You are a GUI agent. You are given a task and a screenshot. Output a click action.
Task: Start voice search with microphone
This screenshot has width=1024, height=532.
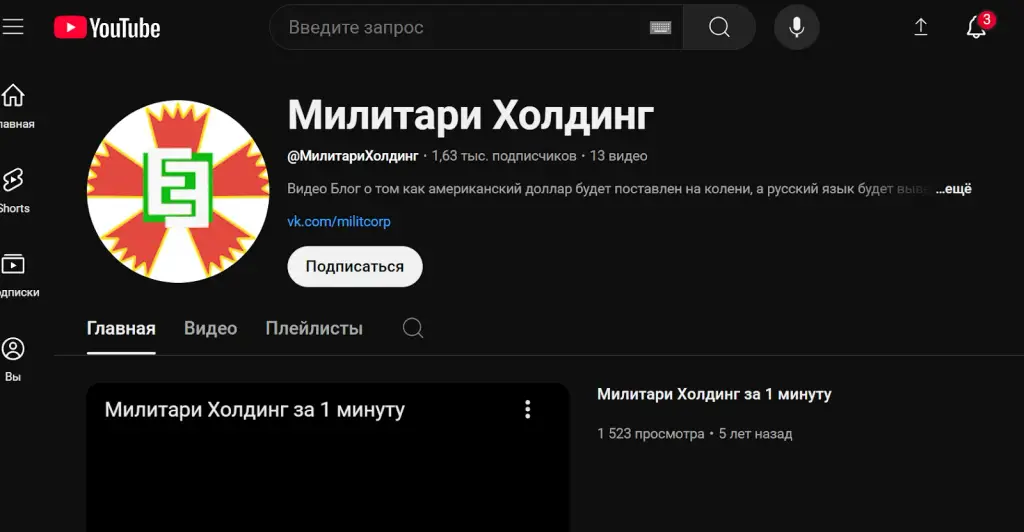click(796, 27)
